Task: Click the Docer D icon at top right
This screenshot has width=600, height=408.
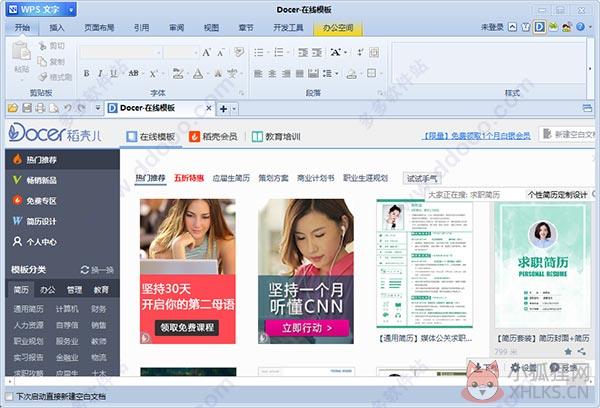Action: pyautogui.click(x=540, y=27)
